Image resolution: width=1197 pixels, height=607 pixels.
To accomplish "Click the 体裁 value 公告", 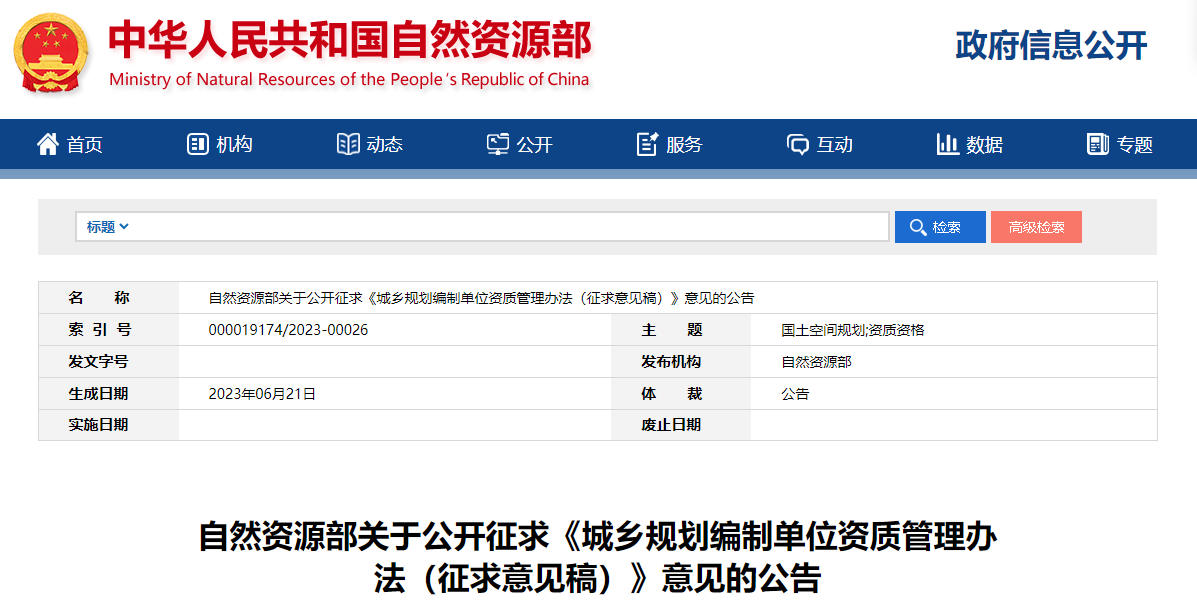I will [x=795, y=394].
